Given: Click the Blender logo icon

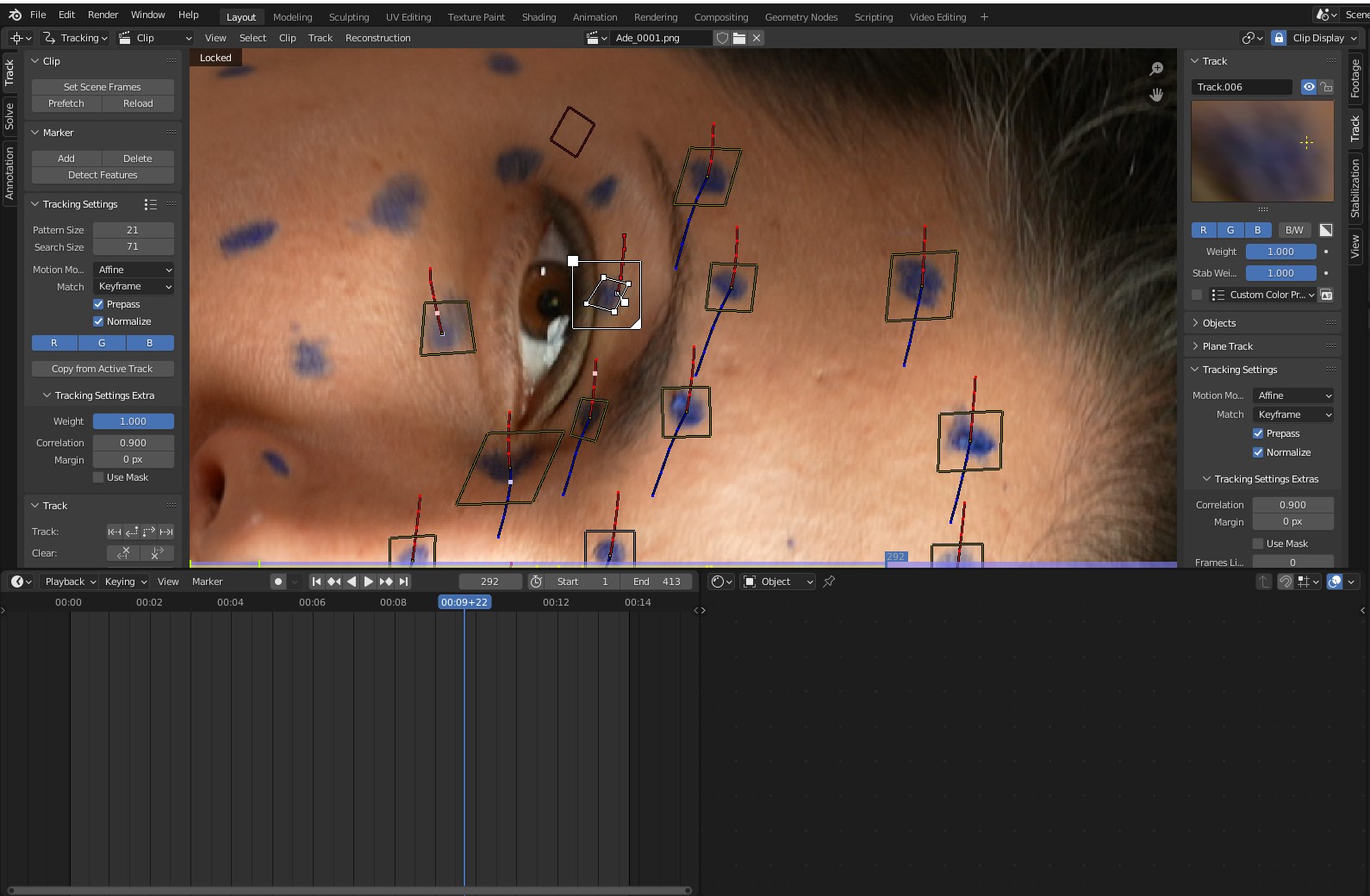Looking at the screenshot, I should [x=15, y=15].
